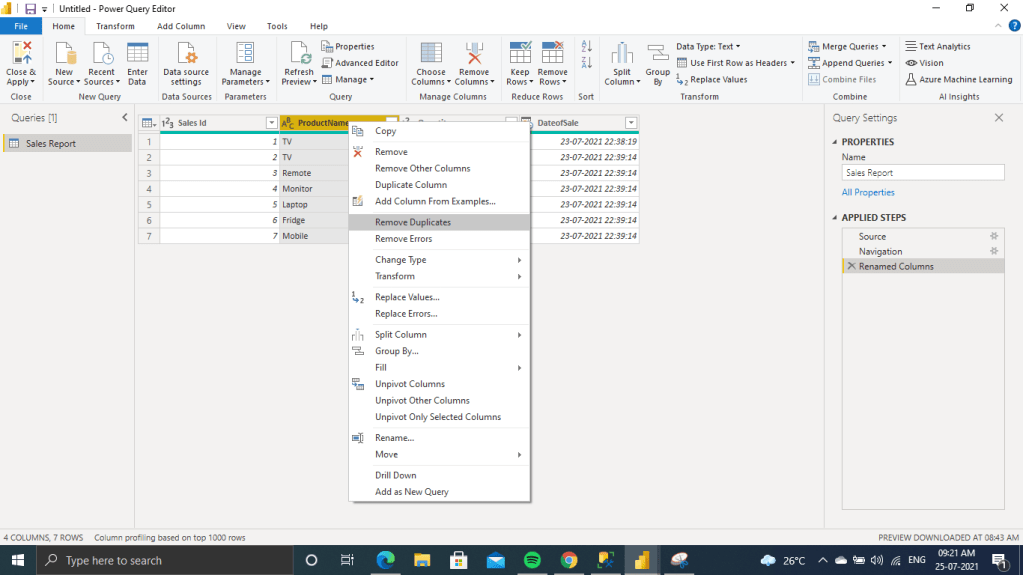This screenshot has height=575, width=1023.
Task: Open Spotify from the Windows taskbar
Action: 532,561
